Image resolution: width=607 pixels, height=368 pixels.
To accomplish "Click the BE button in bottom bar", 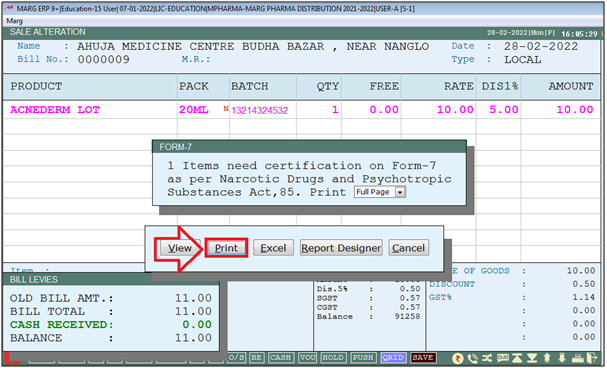I will 257,358.
